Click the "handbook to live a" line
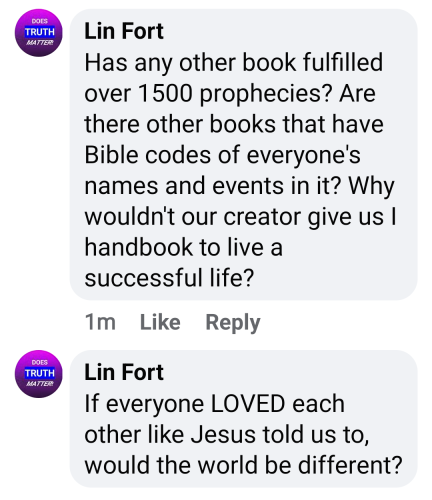The height and width of the screenshot is (500, 432). (x=183, y=247)
